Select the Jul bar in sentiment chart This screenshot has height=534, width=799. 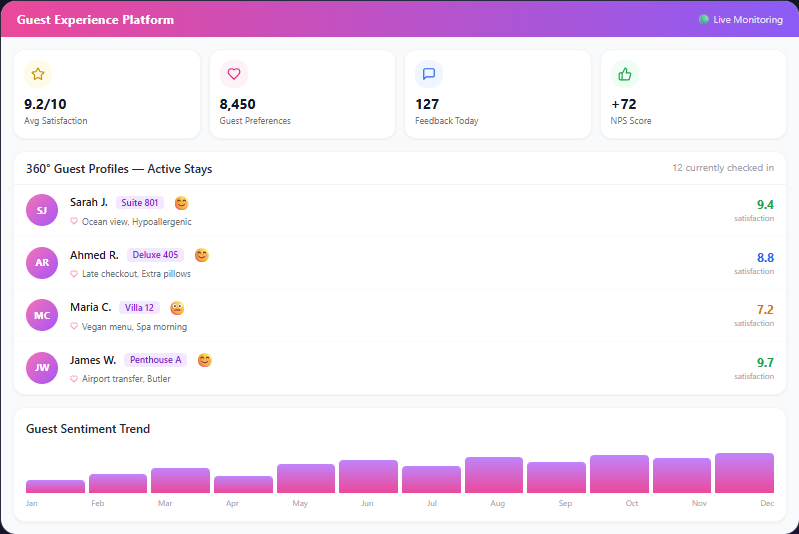[431, 479]
